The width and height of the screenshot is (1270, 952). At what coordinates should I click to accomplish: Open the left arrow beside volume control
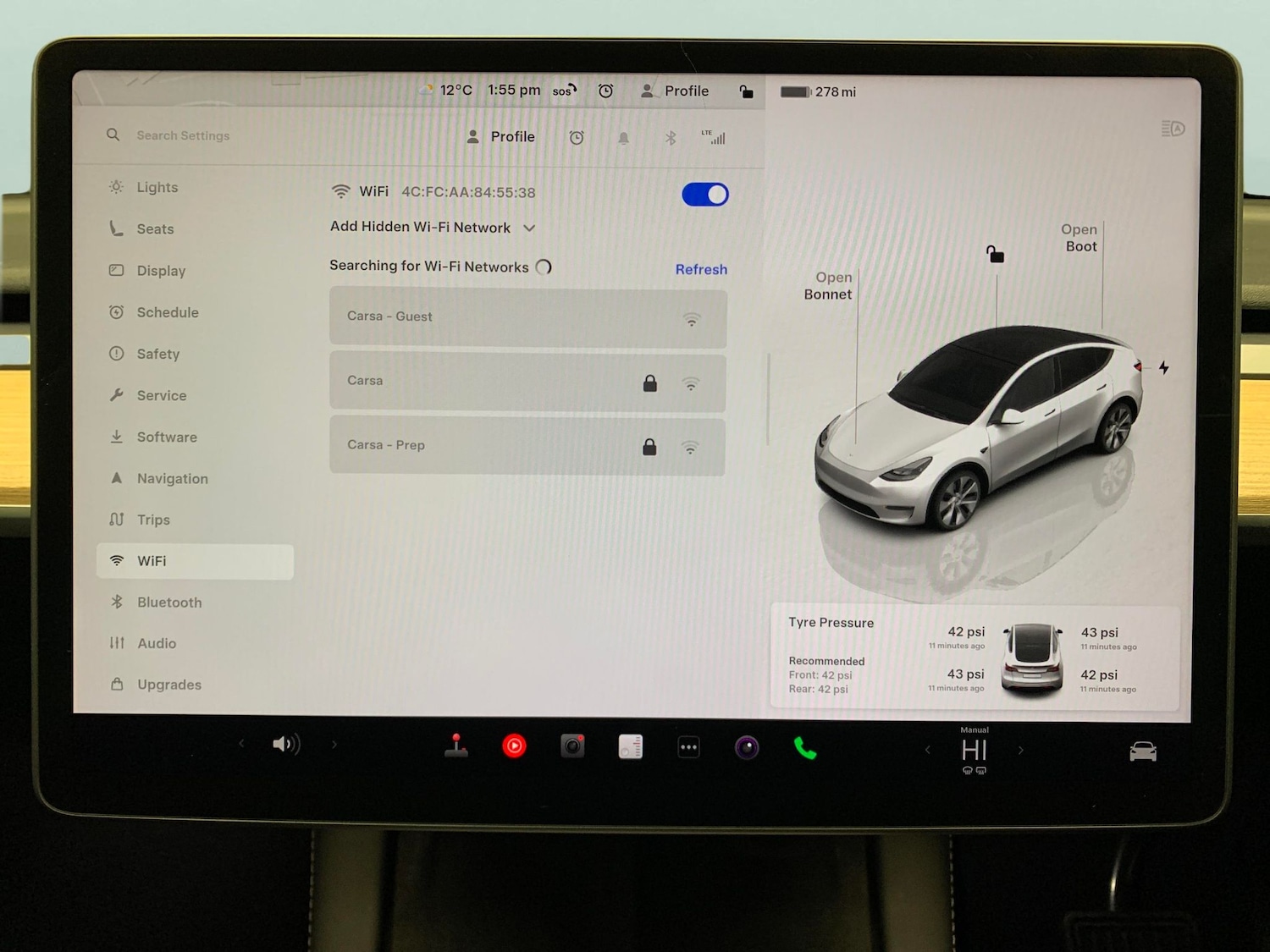pos(241,744)
